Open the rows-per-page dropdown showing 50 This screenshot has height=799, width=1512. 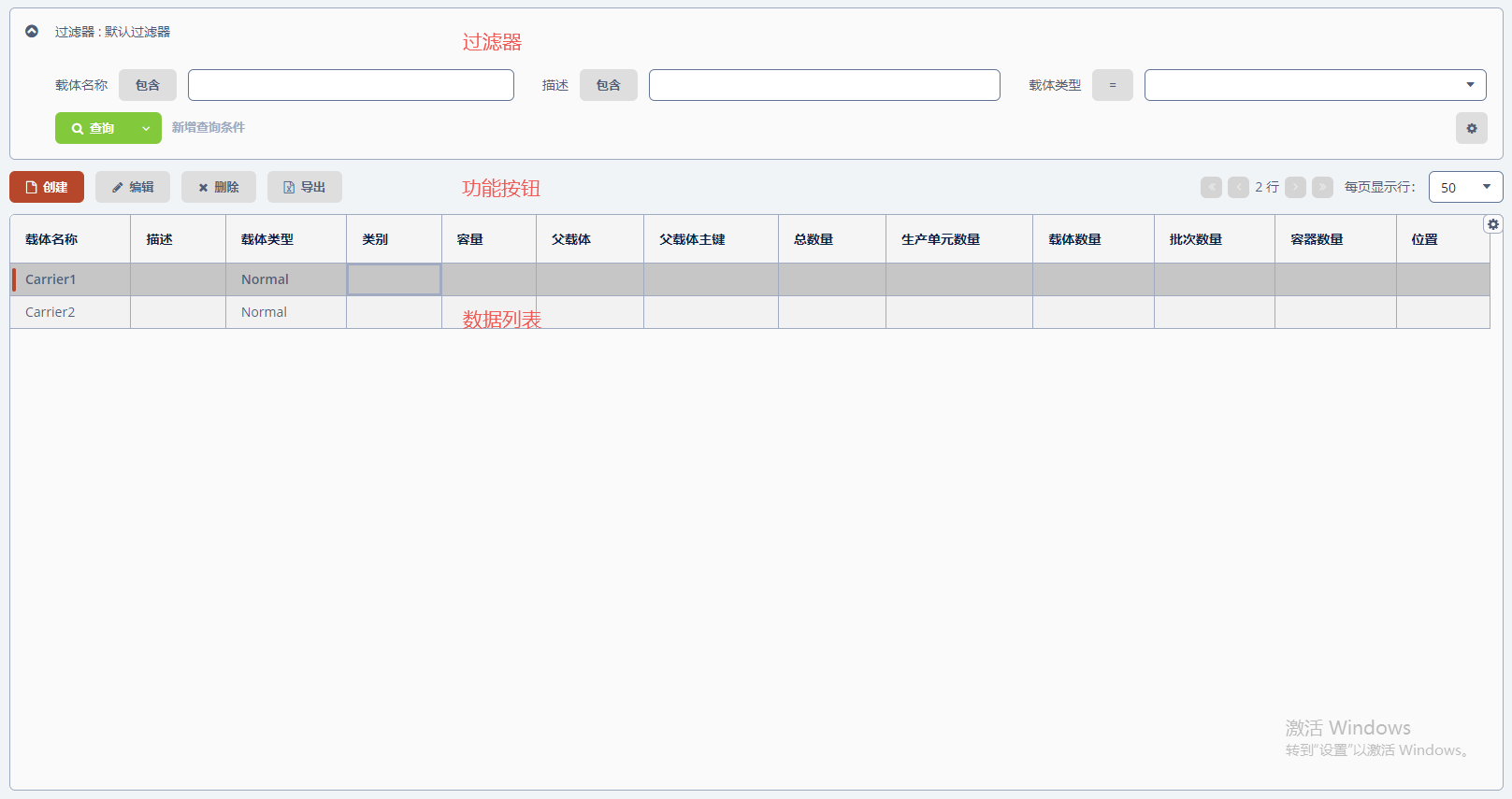click(x=1465, y=187)
